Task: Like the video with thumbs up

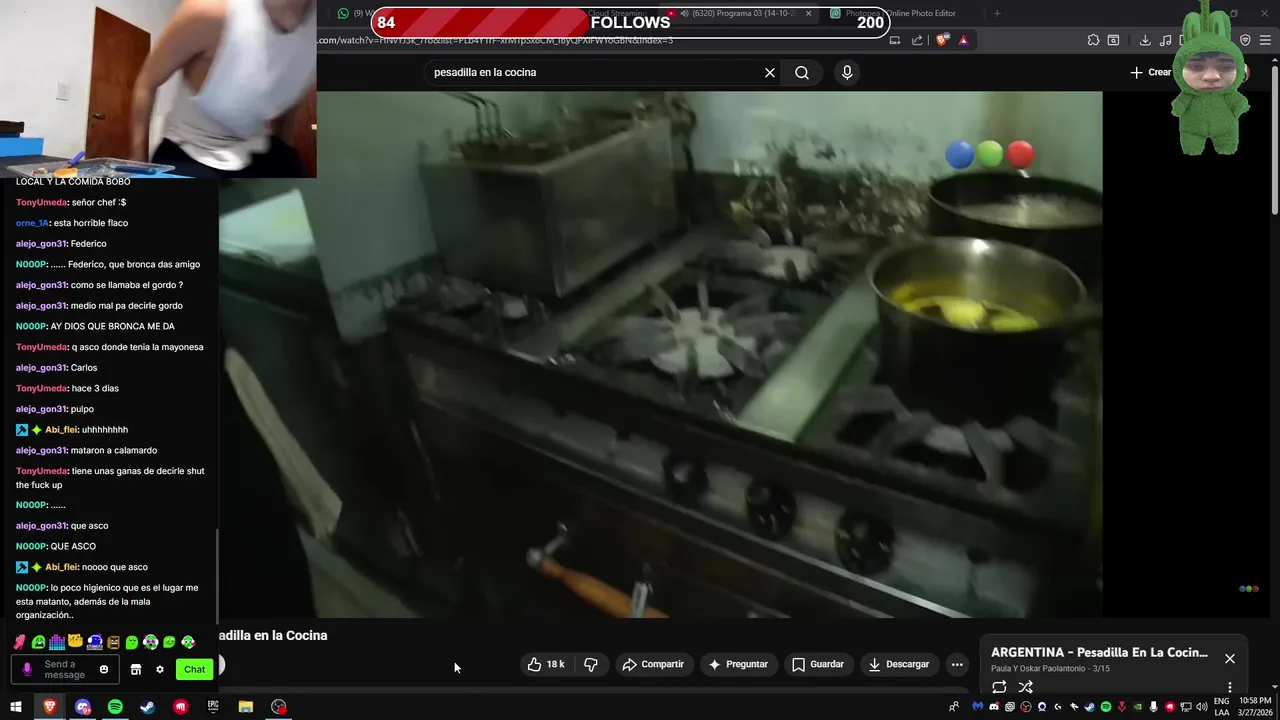Action: (x=546, y=664)
